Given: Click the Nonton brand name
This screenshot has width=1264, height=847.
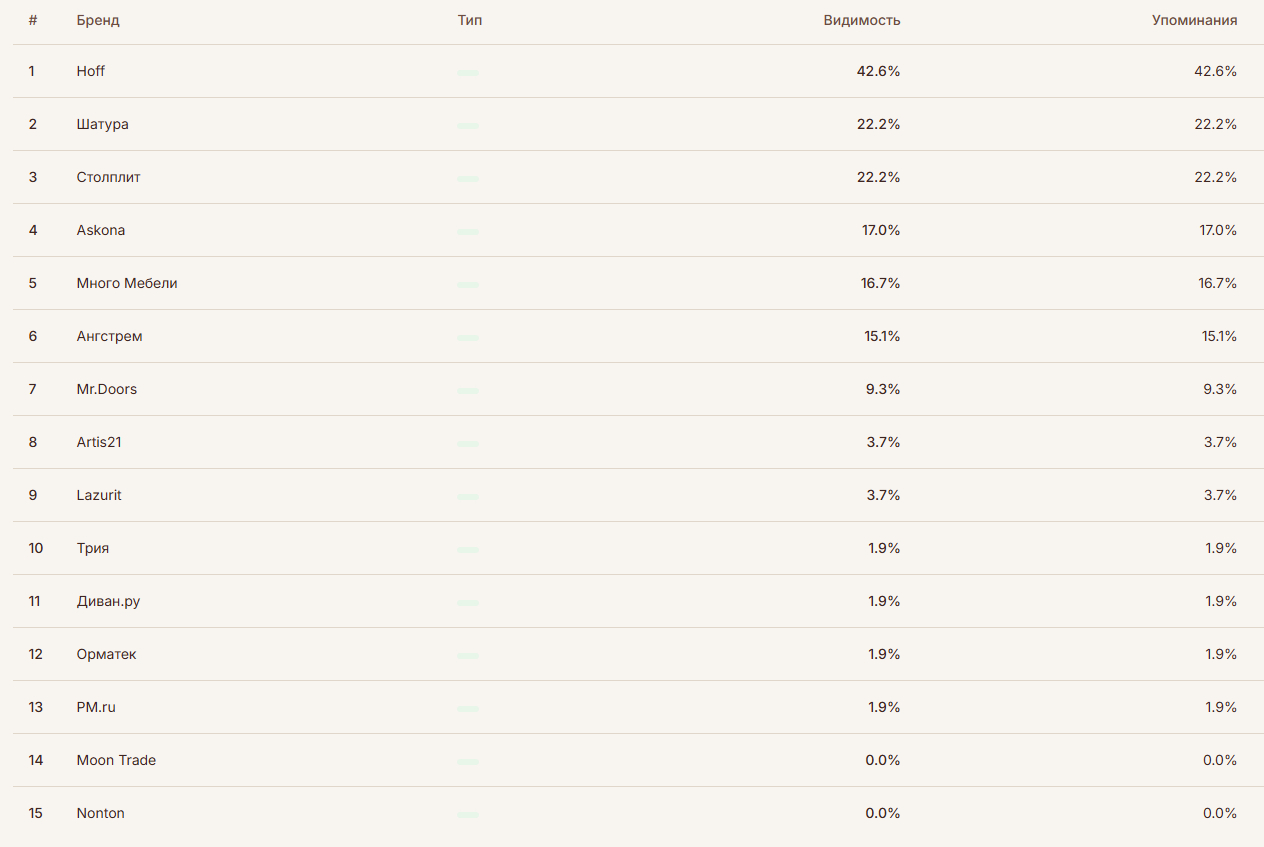Looking at the screenshot, I should click(101, 813).
